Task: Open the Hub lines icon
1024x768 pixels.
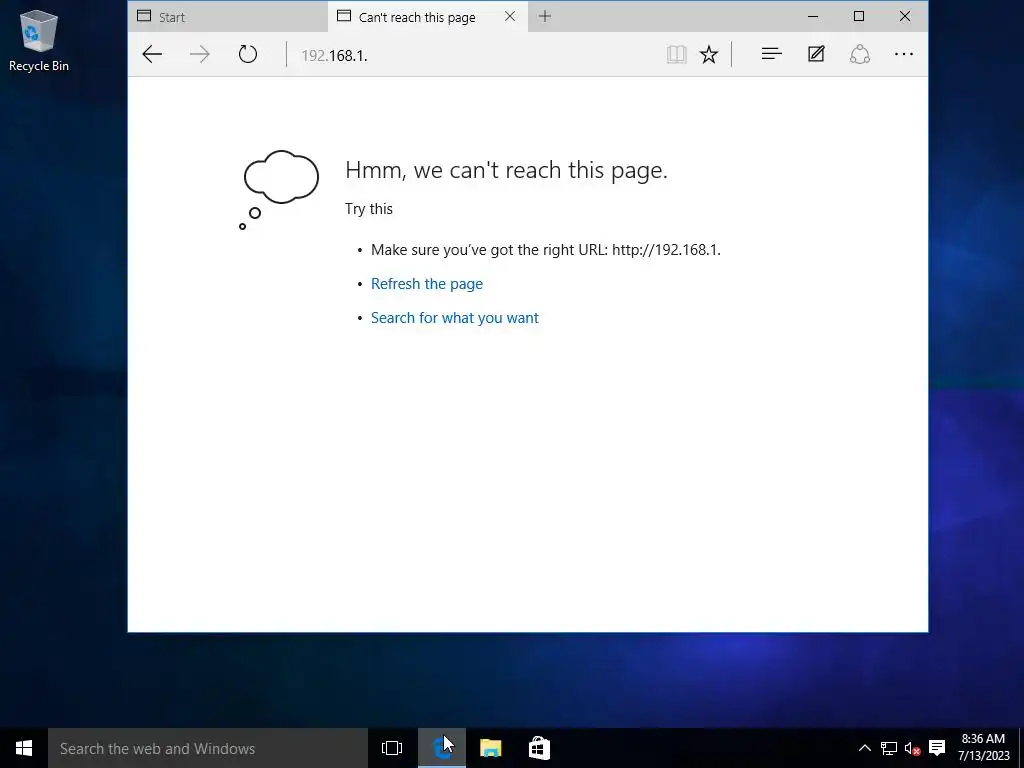Action: coord(771,54)
